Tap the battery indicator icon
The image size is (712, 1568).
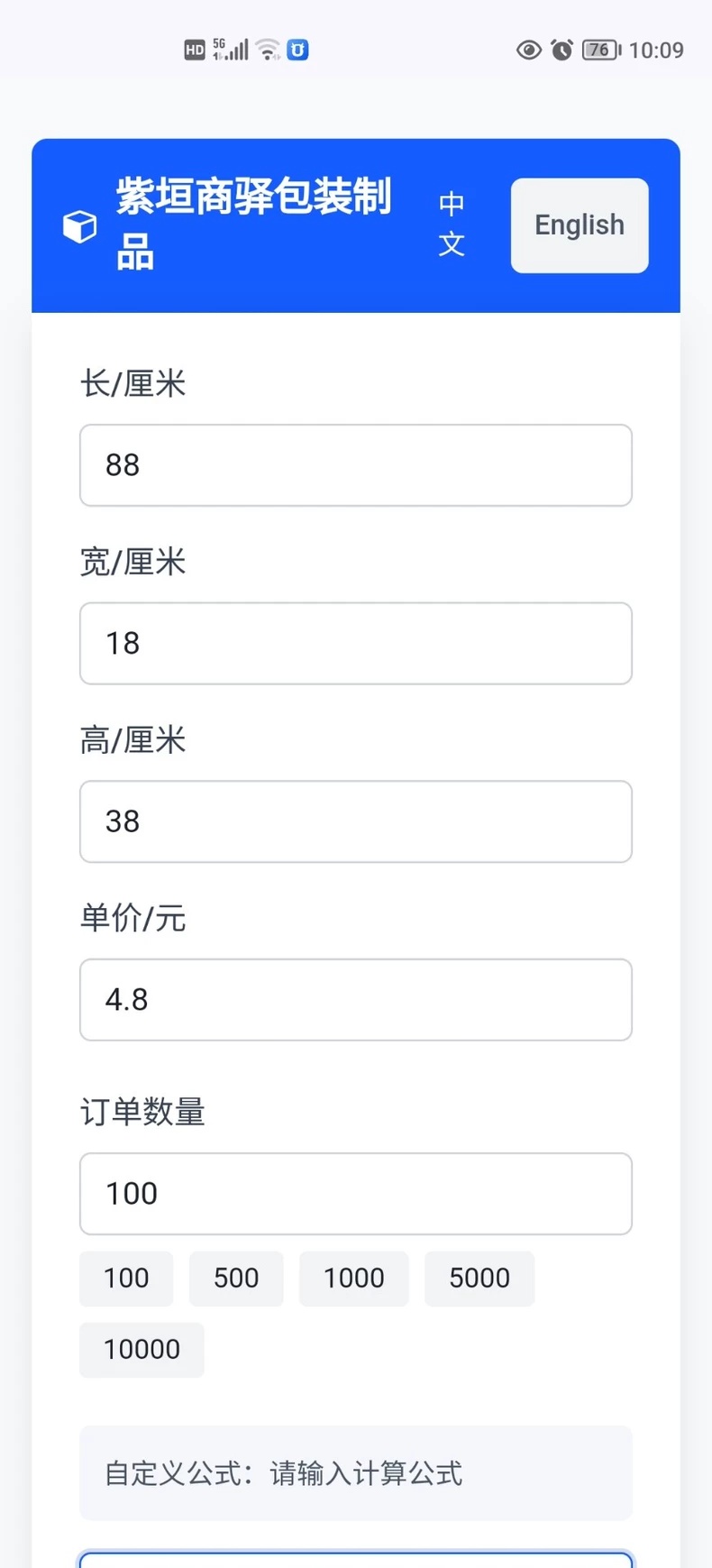[601, 50]
